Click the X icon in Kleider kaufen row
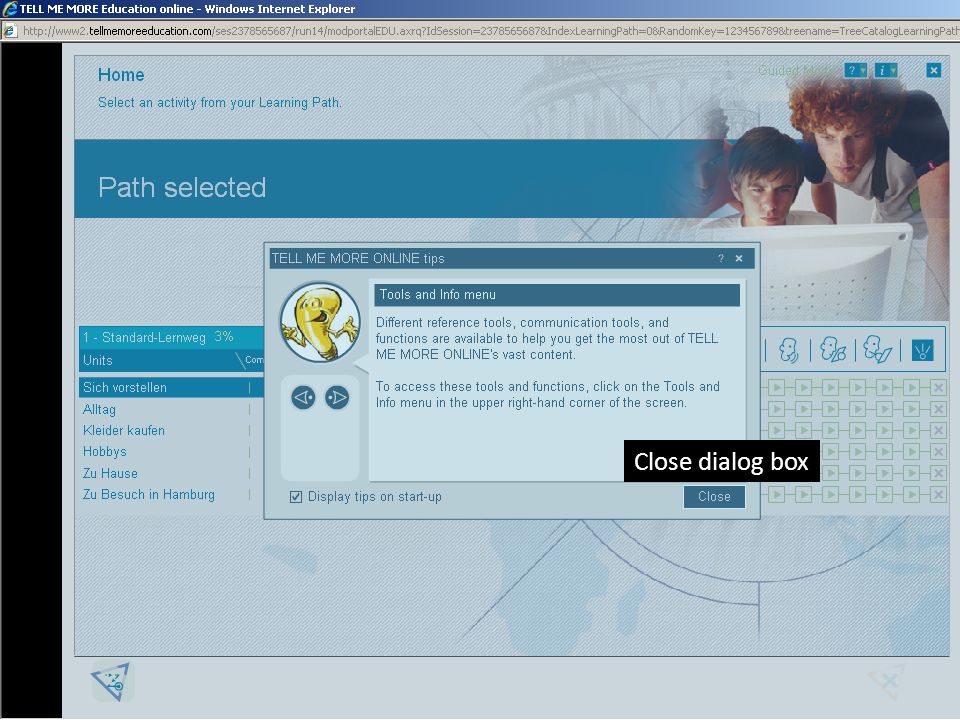960x720 pixels. coord(938,430)
